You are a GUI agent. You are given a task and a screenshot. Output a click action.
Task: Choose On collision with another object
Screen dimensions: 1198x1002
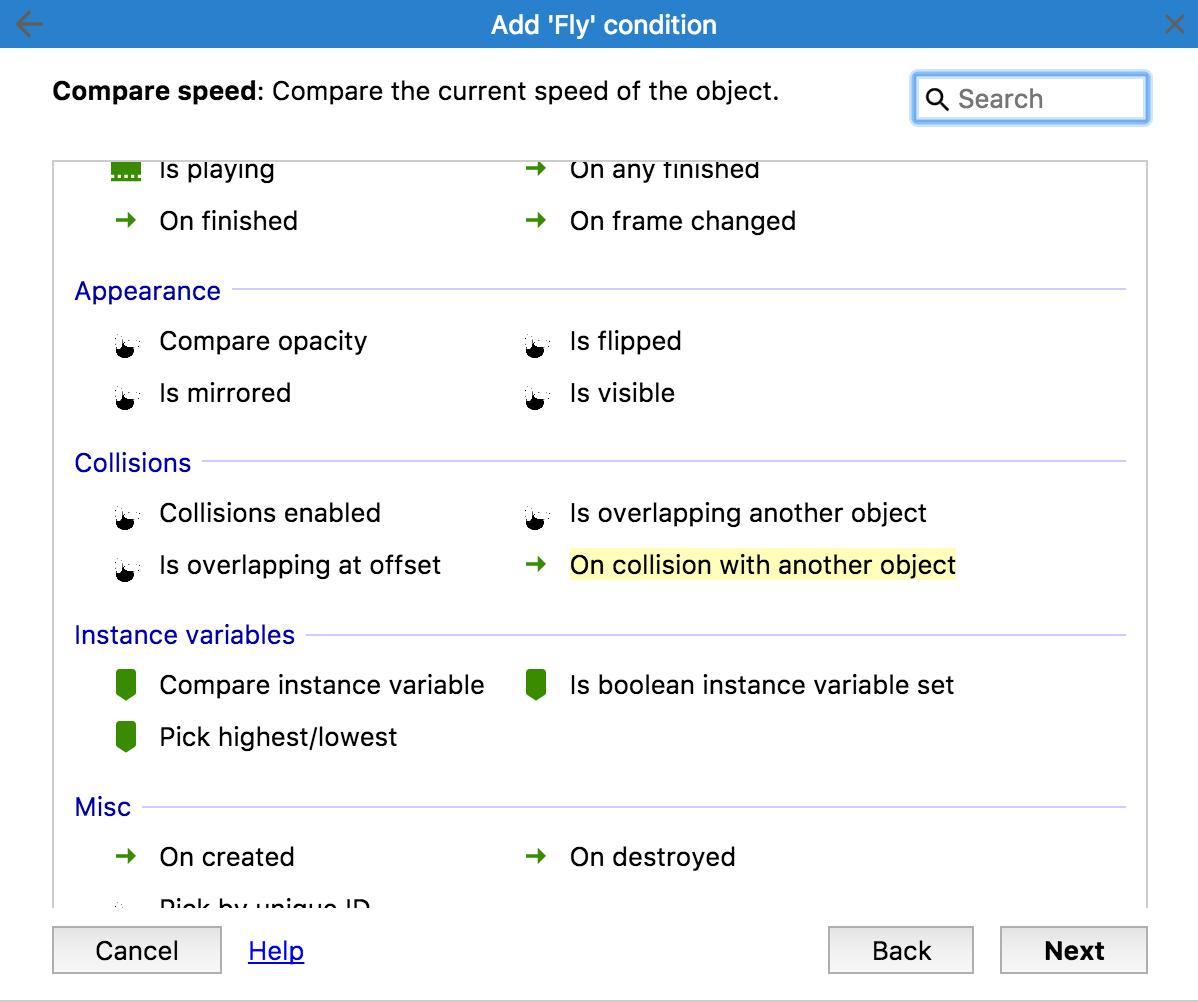click(762, 565)
